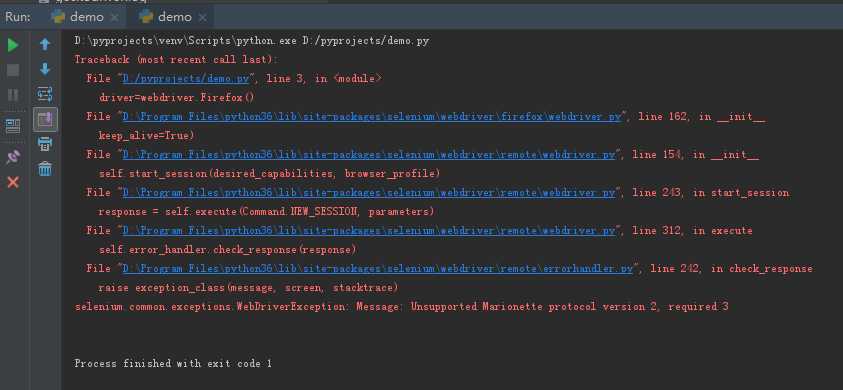Print the console output
Screen dimensions: 843x390
pyautogui.click(x=45, y=144)
